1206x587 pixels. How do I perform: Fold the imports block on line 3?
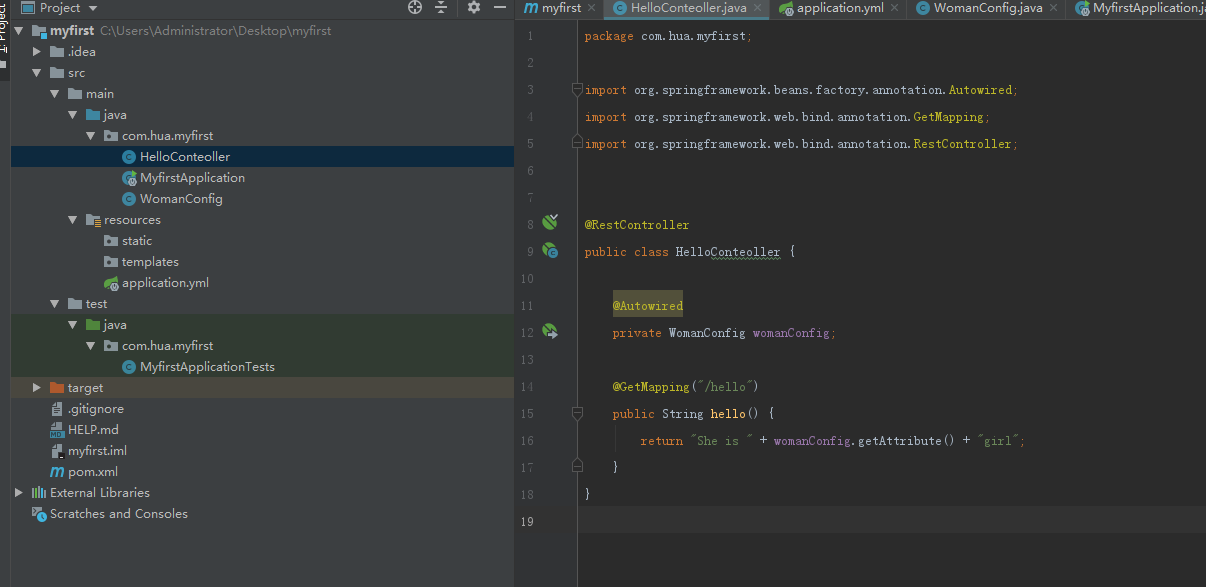point(577,90)
